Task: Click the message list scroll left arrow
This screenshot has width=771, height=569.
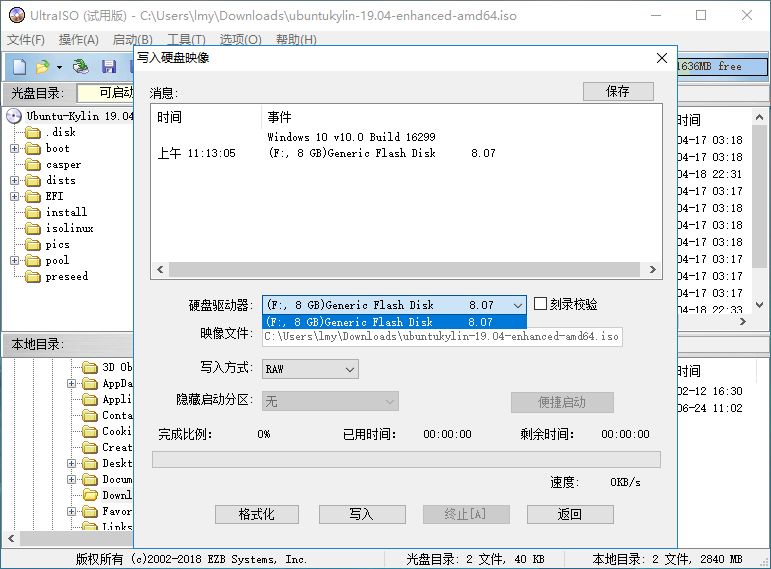Action: coord(160,270)
